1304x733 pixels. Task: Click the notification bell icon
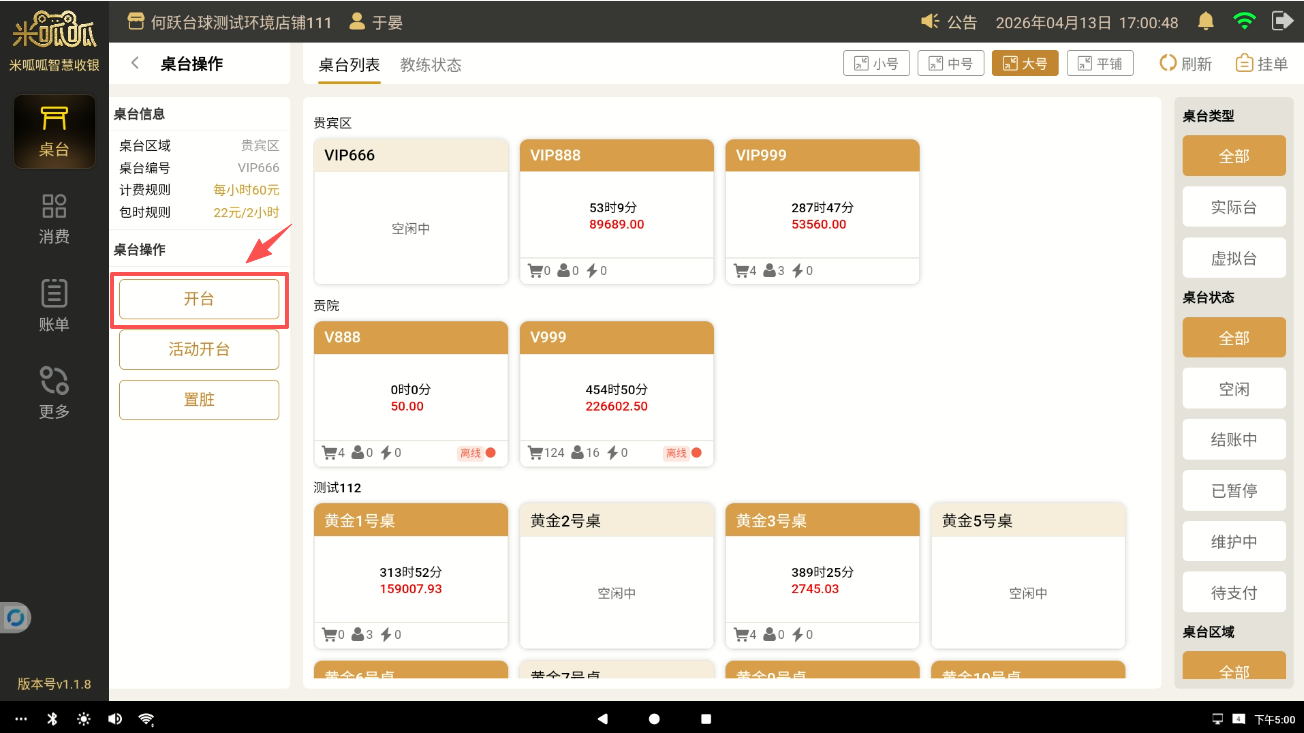pos(1206,21)
